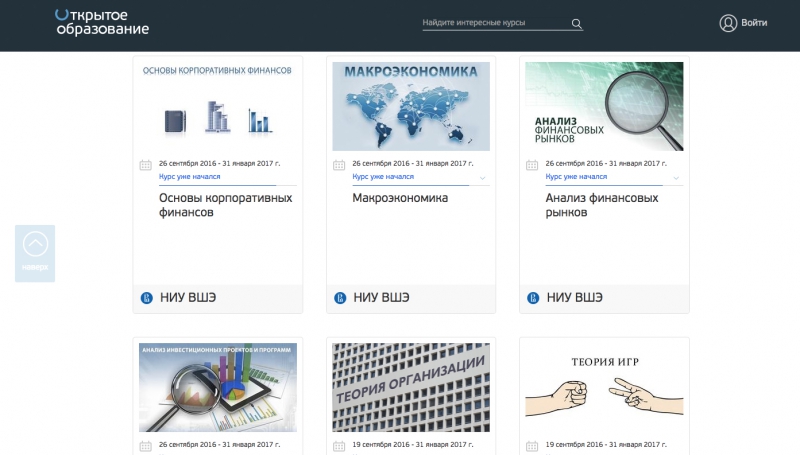Viewport: 800px width, 455px height.
Task: Focus the Найдите интересные курсы search field
Action: point(493,23)
